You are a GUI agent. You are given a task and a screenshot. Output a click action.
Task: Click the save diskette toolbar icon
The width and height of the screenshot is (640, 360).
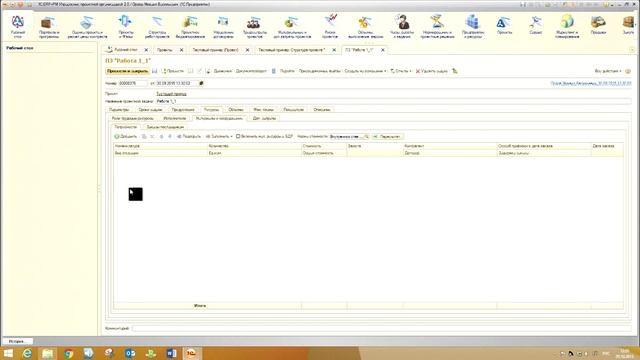155,71
